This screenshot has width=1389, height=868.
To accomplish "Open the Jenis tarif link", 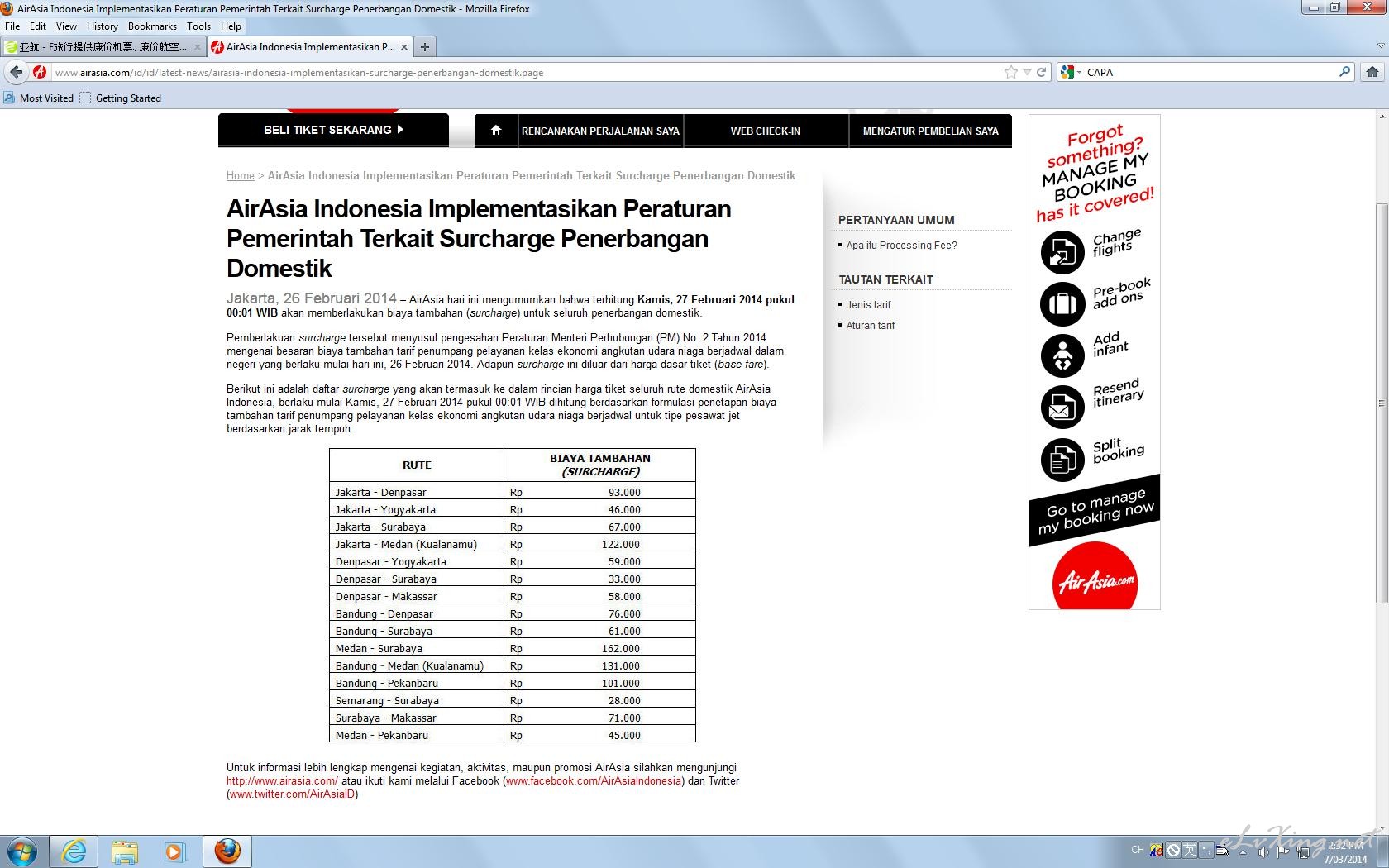I will coord(869,304).
